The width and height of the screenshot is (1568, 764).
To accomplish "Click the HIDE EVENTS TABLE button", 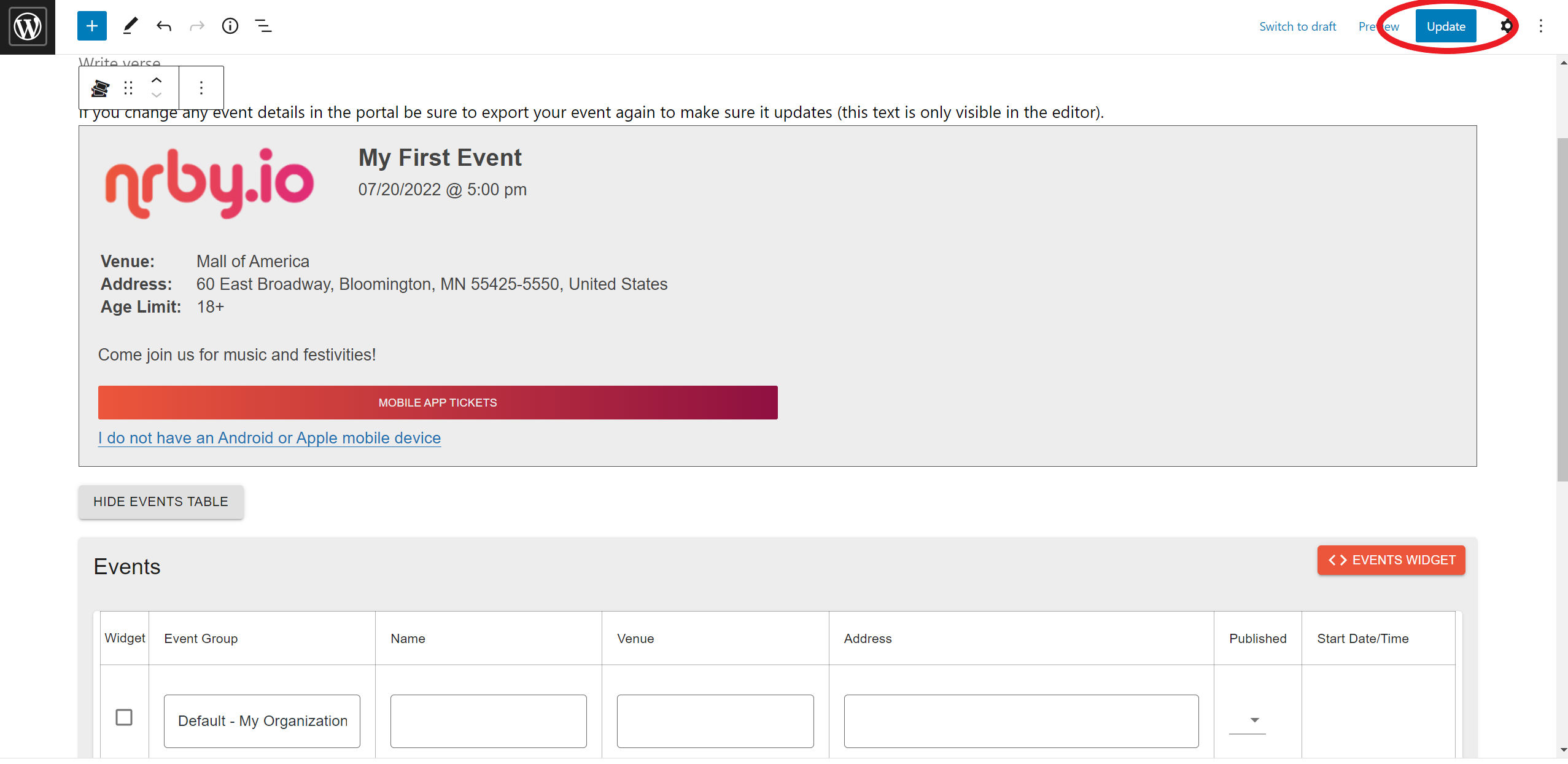I will coord(161,502).
